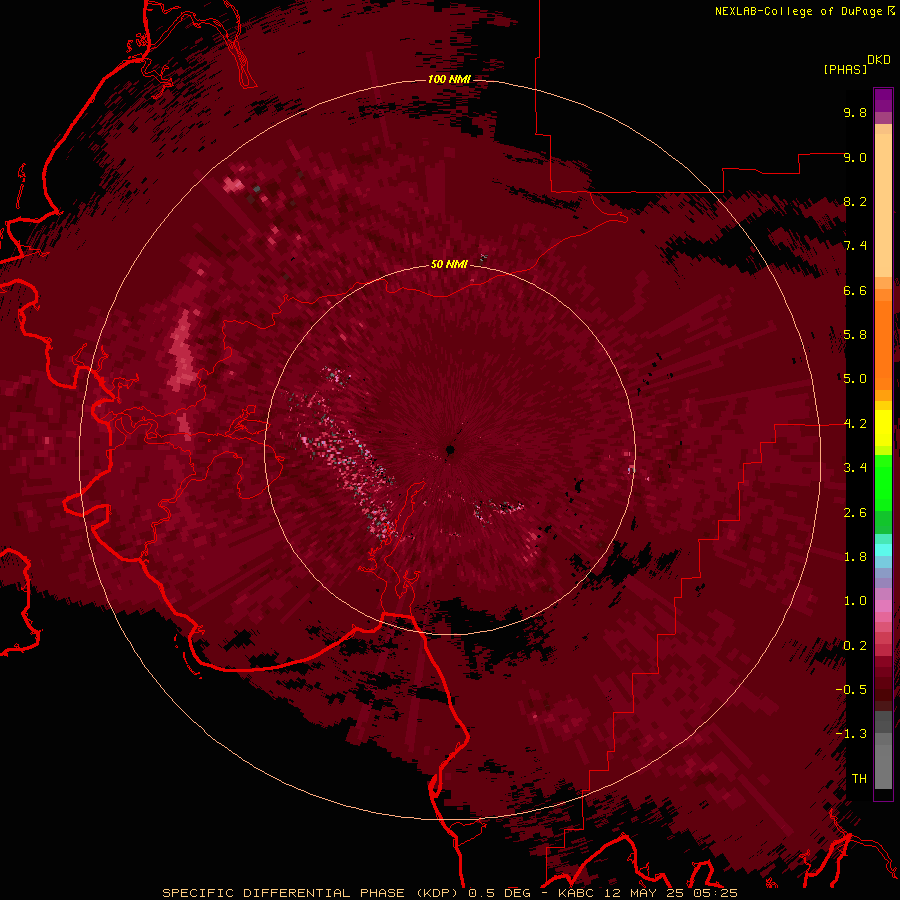
Task: Click the TH label on the color scale
Action: (859, 779)
